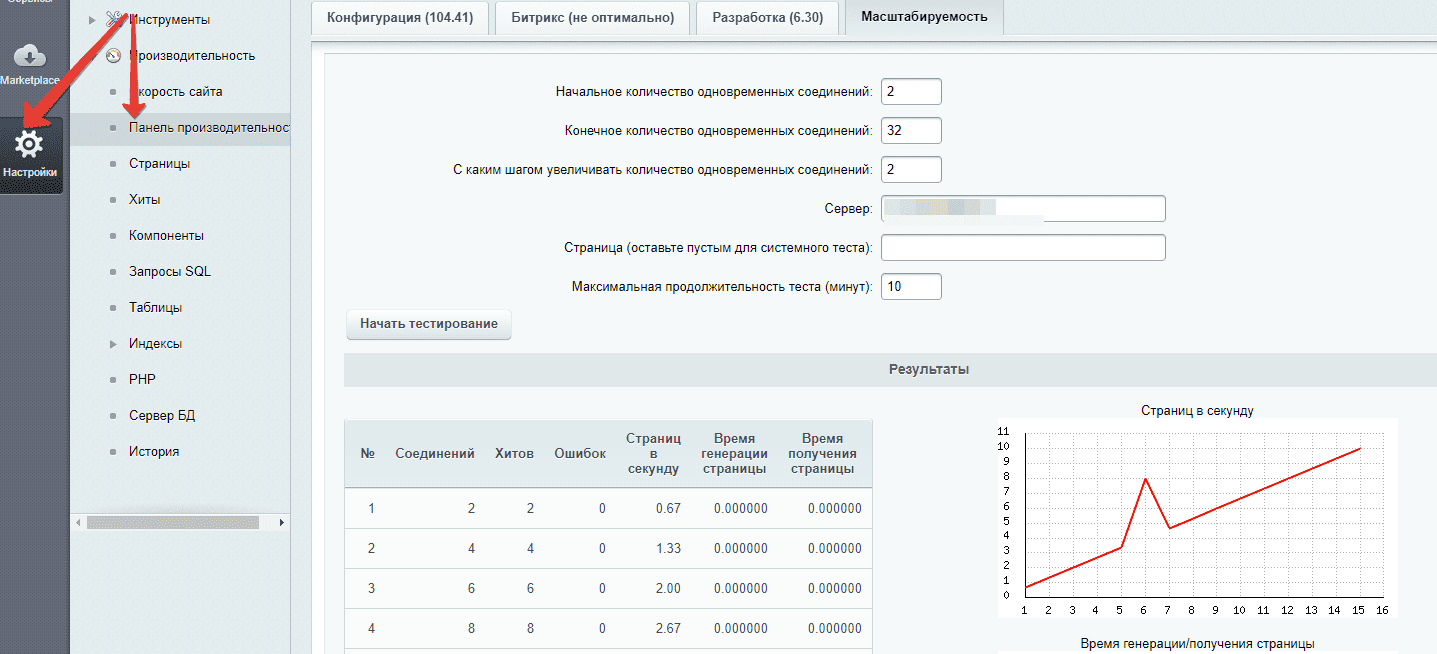Click the Начать тестирование button

pyautogui.click(x=429, y=324)
